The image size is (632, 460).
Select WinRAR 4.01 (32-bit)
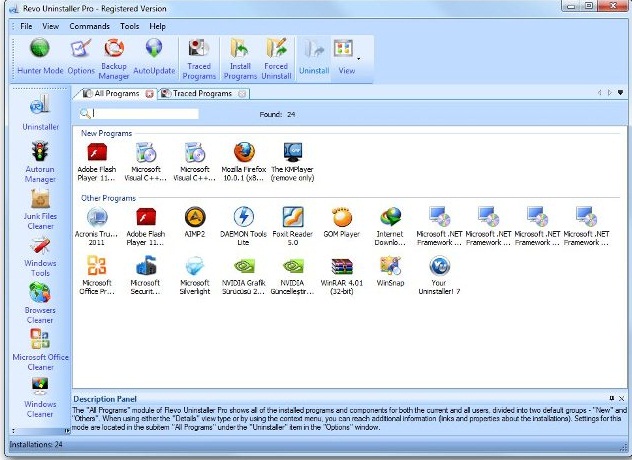coord(342,275)
